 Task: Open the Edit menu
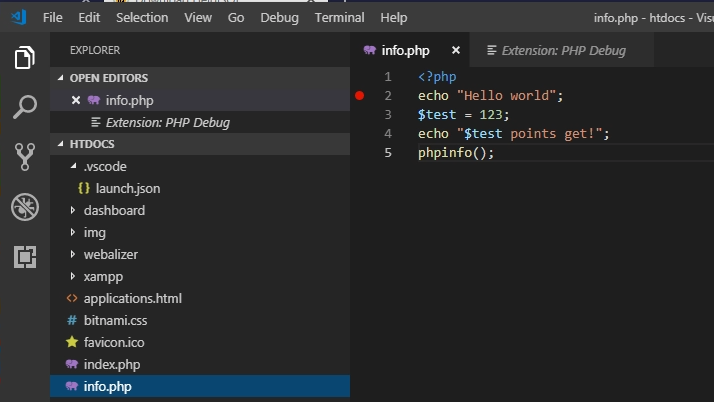coord(89,17)
